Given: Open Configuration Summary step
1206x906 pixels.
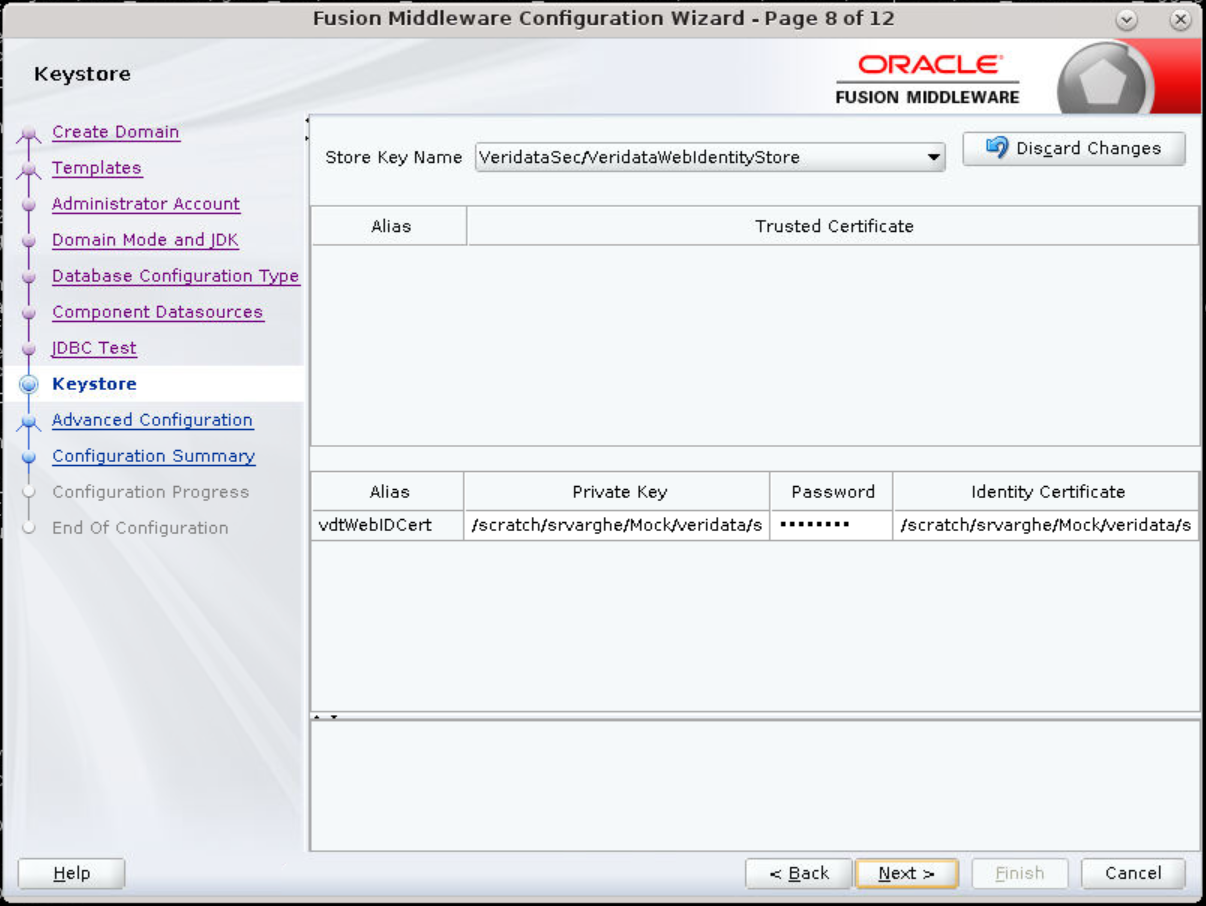Looking at the screenshot, I should [x=153, y=456].
